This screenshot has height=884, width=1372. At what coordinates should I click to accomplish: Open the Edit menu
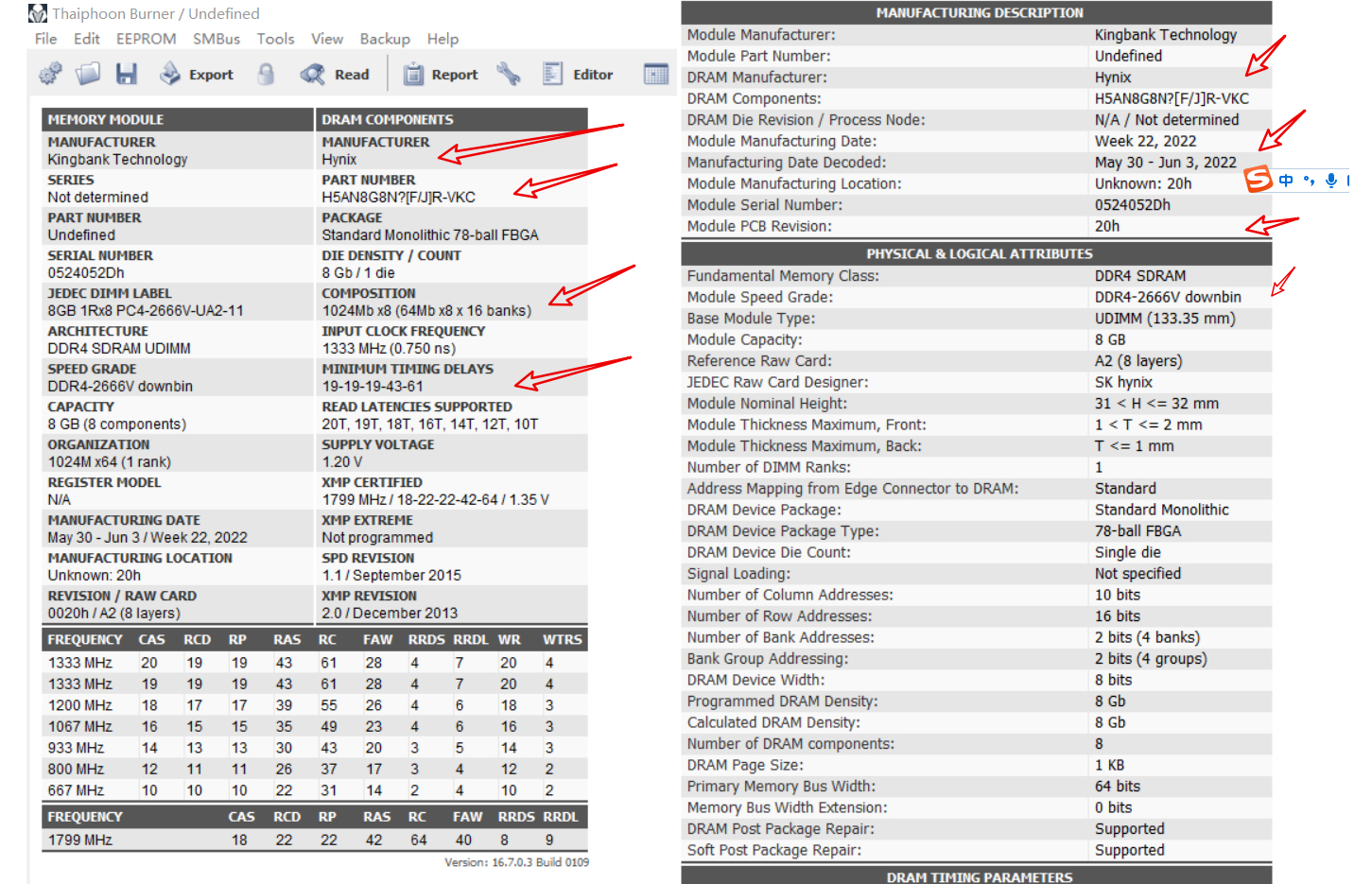(x=87, y=39)
